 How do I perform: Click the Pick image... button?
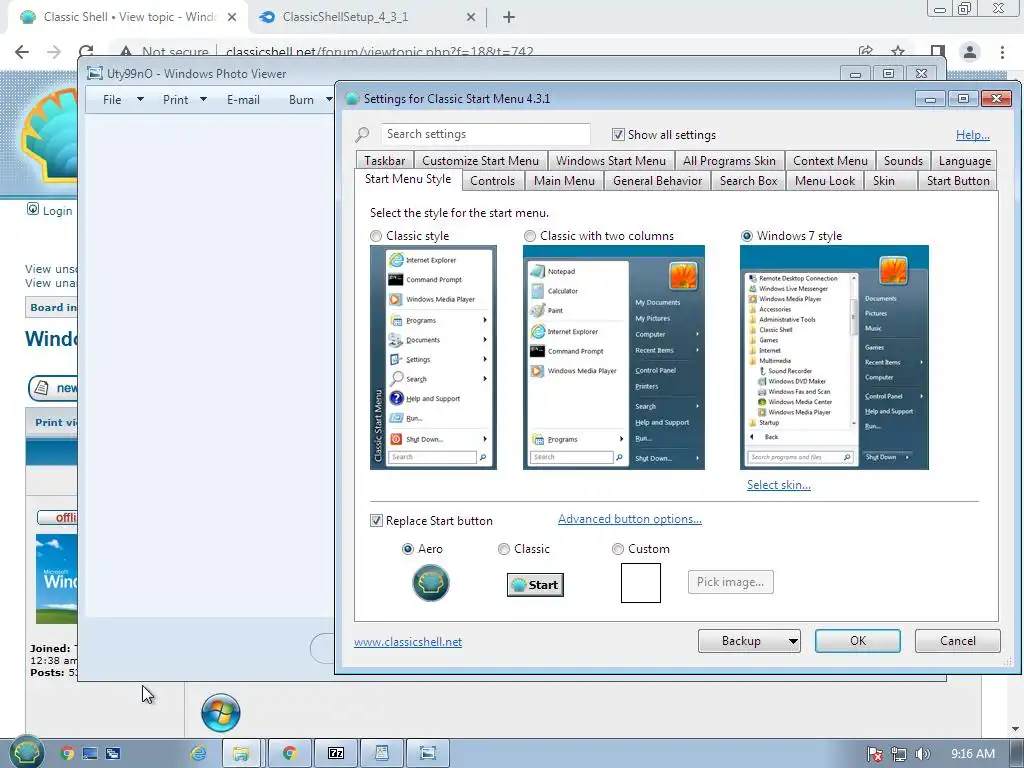click(730, 582)
